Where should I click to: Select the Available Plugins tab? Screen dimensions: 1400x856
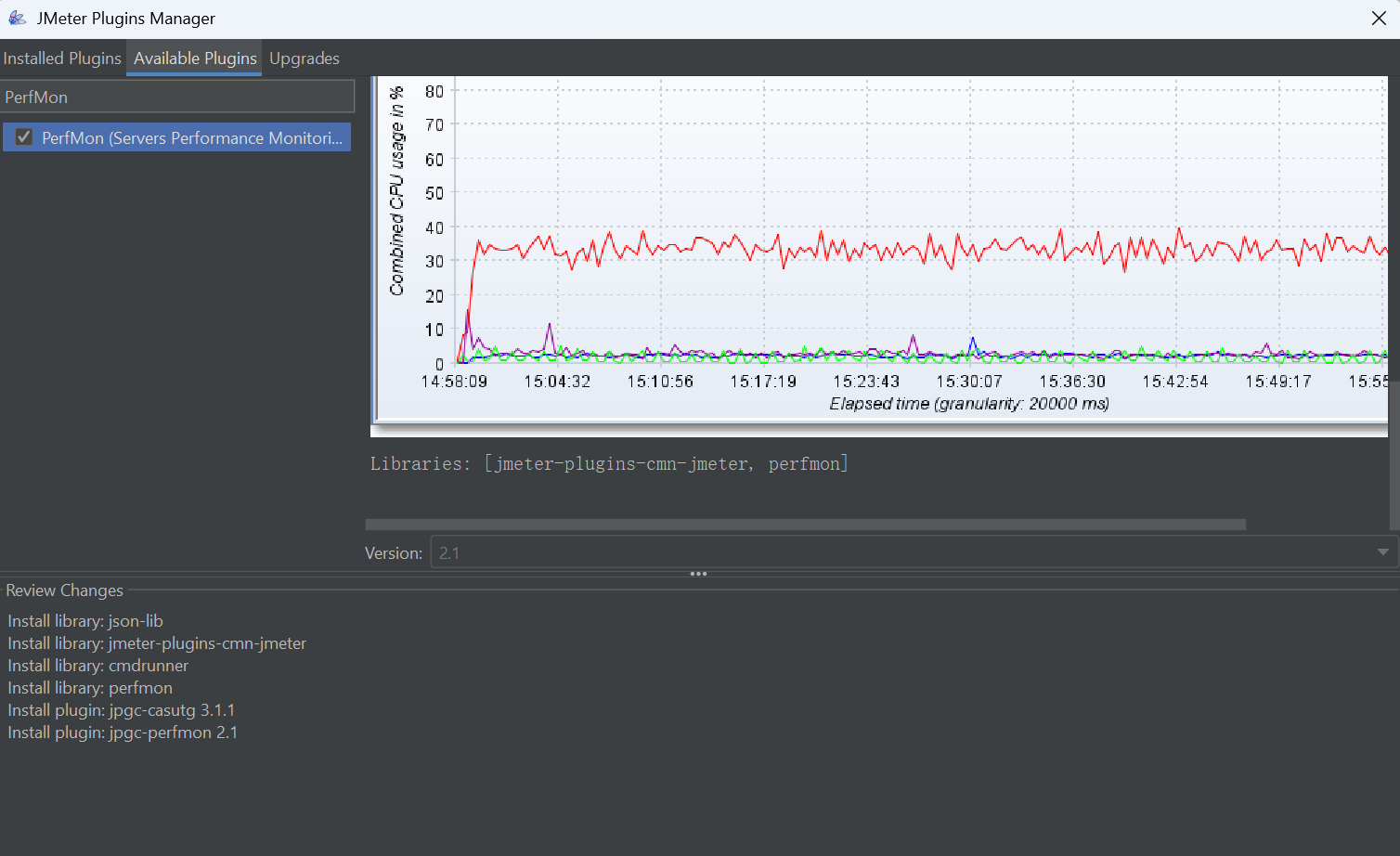[x=195, y=58]
